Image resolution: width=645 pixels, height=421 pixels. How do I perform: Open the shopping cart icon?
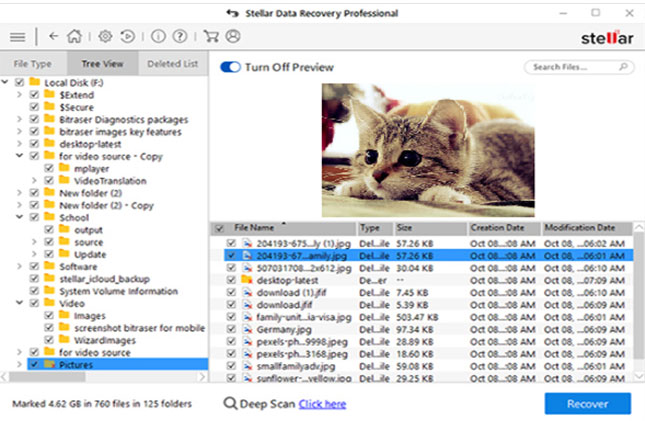(211, 36)
